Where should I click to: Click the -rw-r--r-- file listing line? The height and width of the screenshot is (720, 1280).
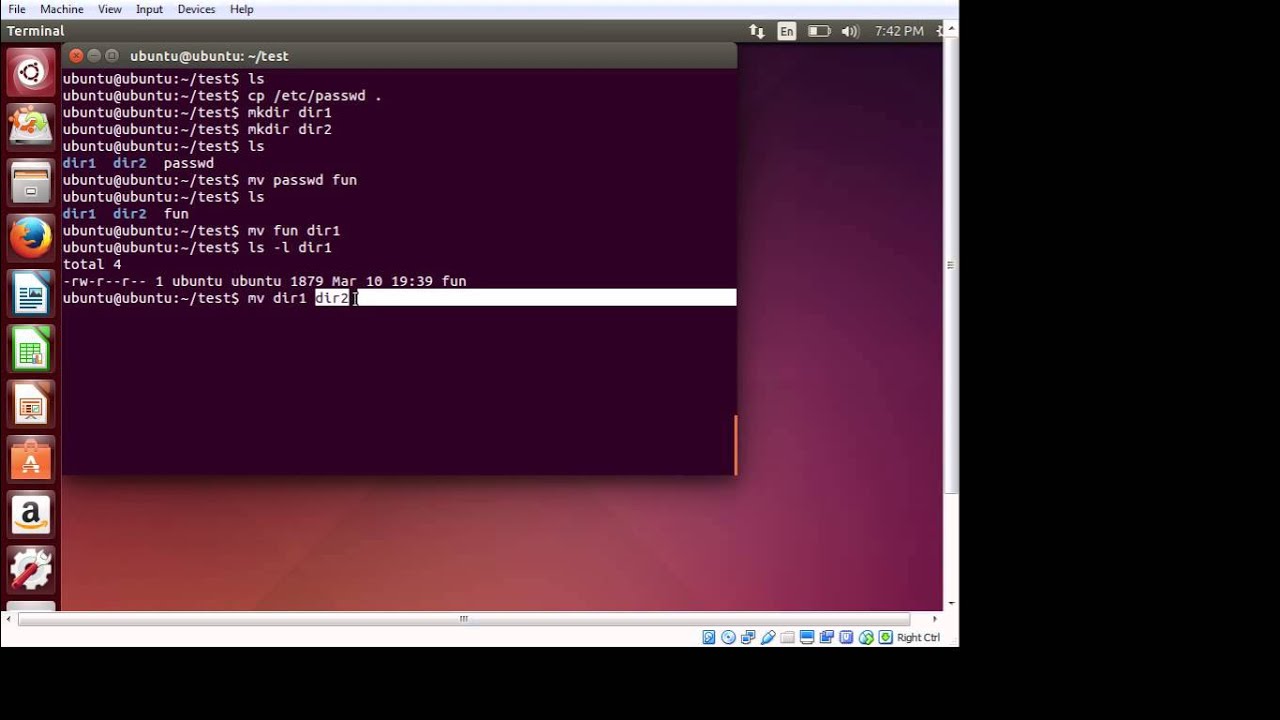(264, 281)
